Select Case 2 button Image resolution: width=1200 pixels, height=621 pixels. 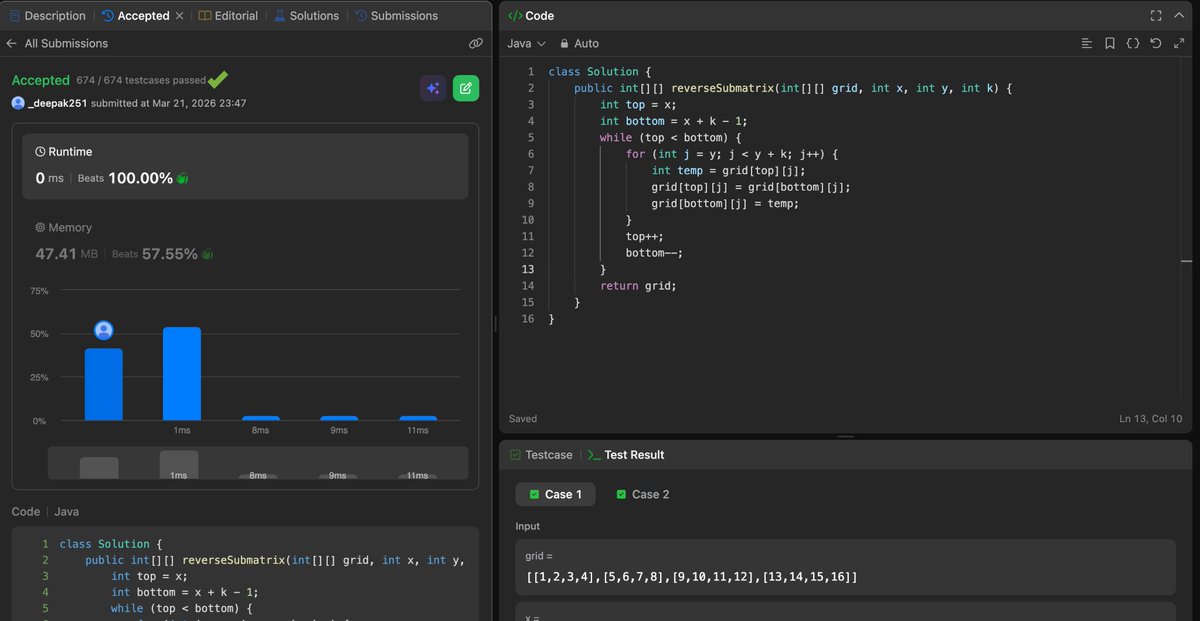pos(642,494)
